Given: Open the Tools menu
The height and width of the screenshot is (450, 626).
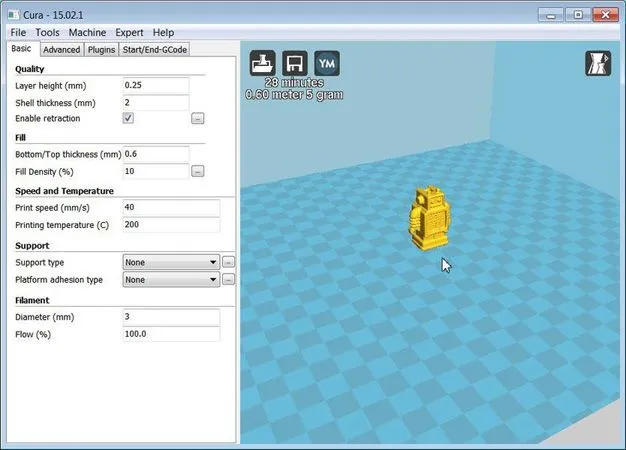Looking at the screenshot, I should pos(47,32).
